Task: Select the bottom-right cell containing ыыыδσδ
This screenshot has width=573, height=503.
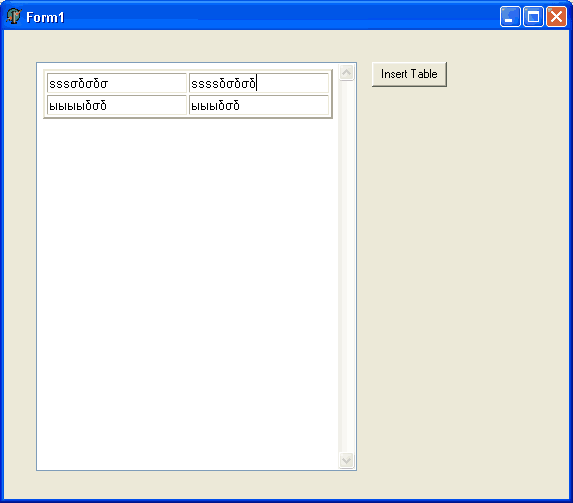Action: [x=259, y=105]
